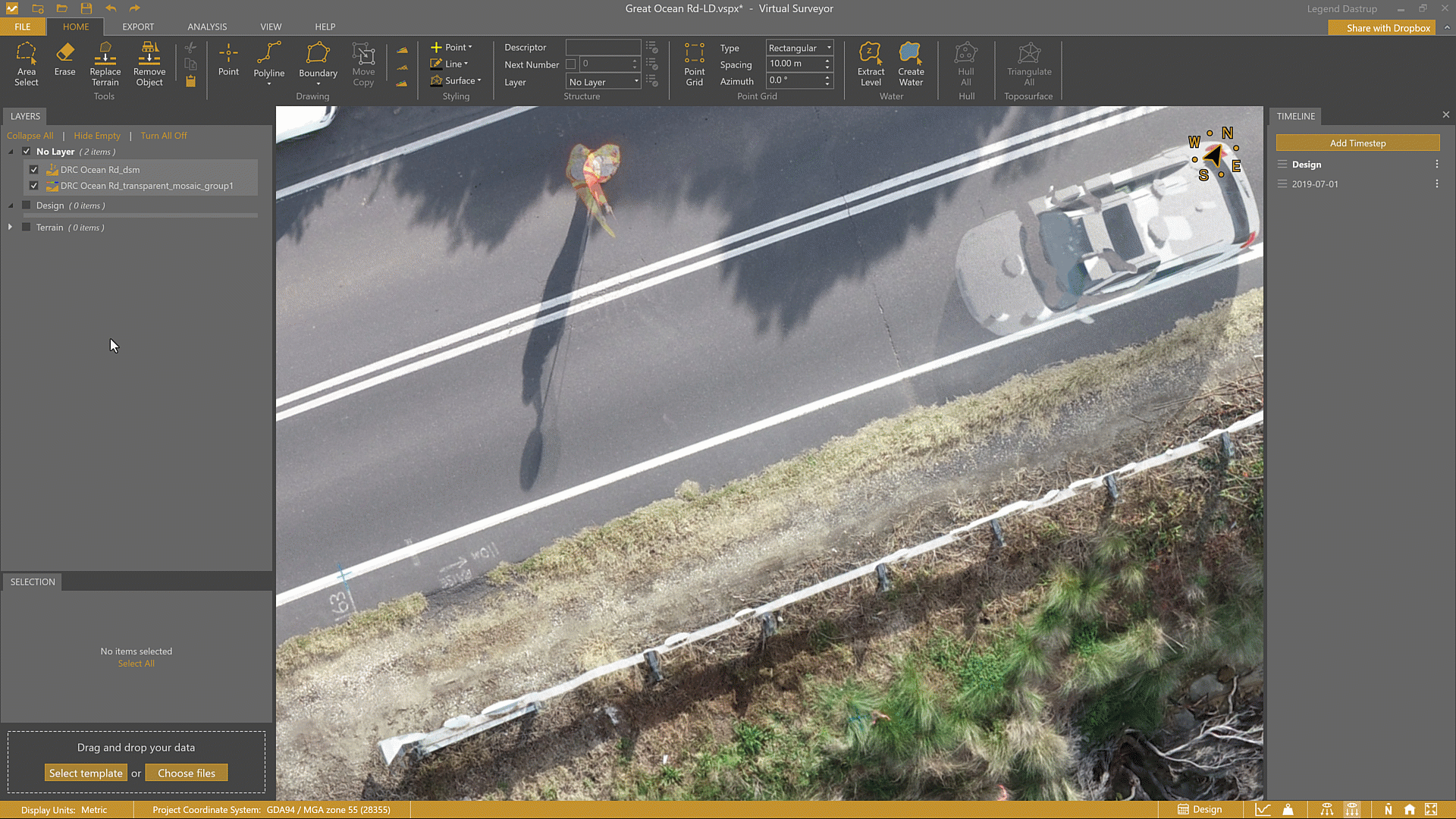Open the grid Type Rectangular dropdown

coord(799,48)
